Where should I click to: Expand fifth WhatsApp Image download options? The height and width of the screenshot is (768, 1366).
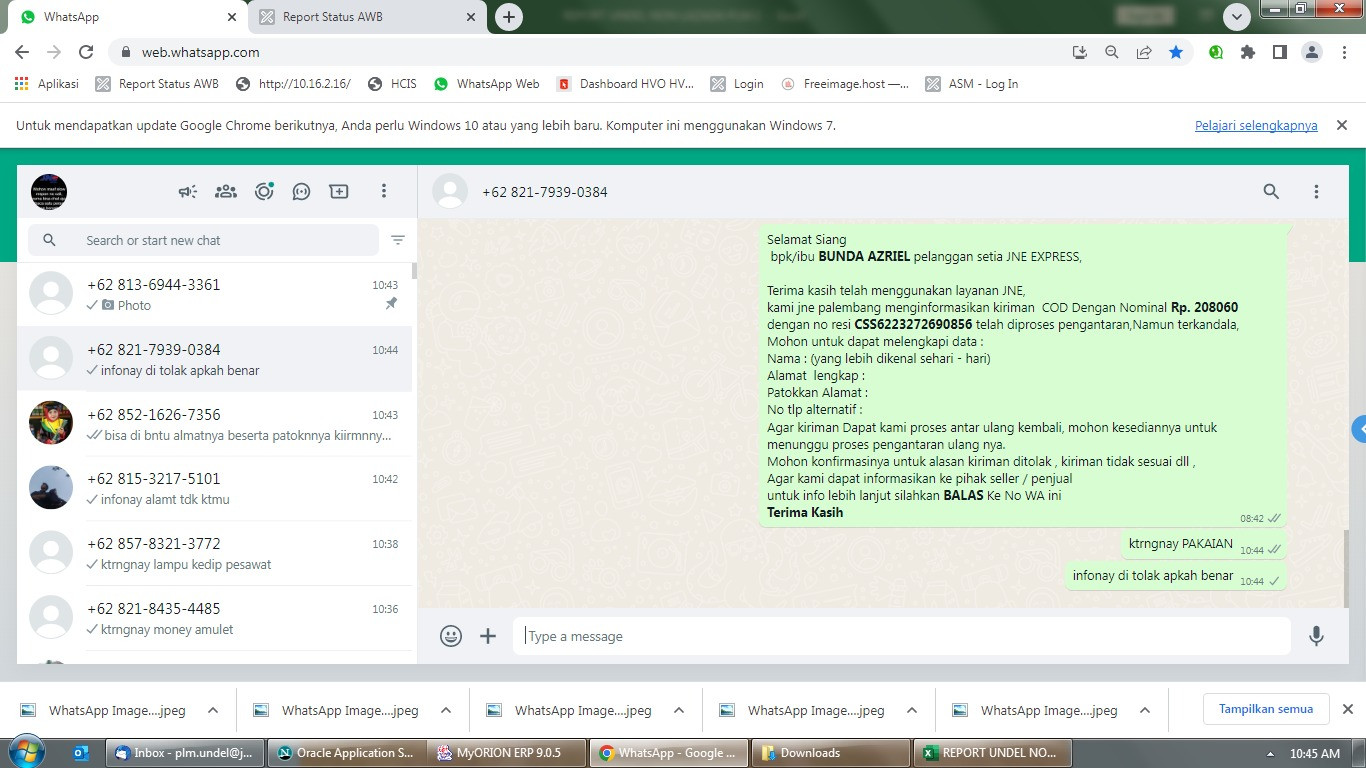pos(1145,711)
